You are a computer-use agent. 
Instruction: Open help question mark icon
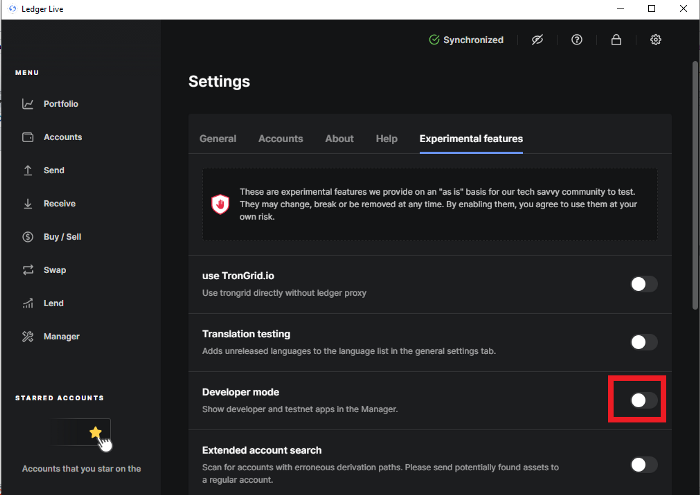(x=576, y=40)
